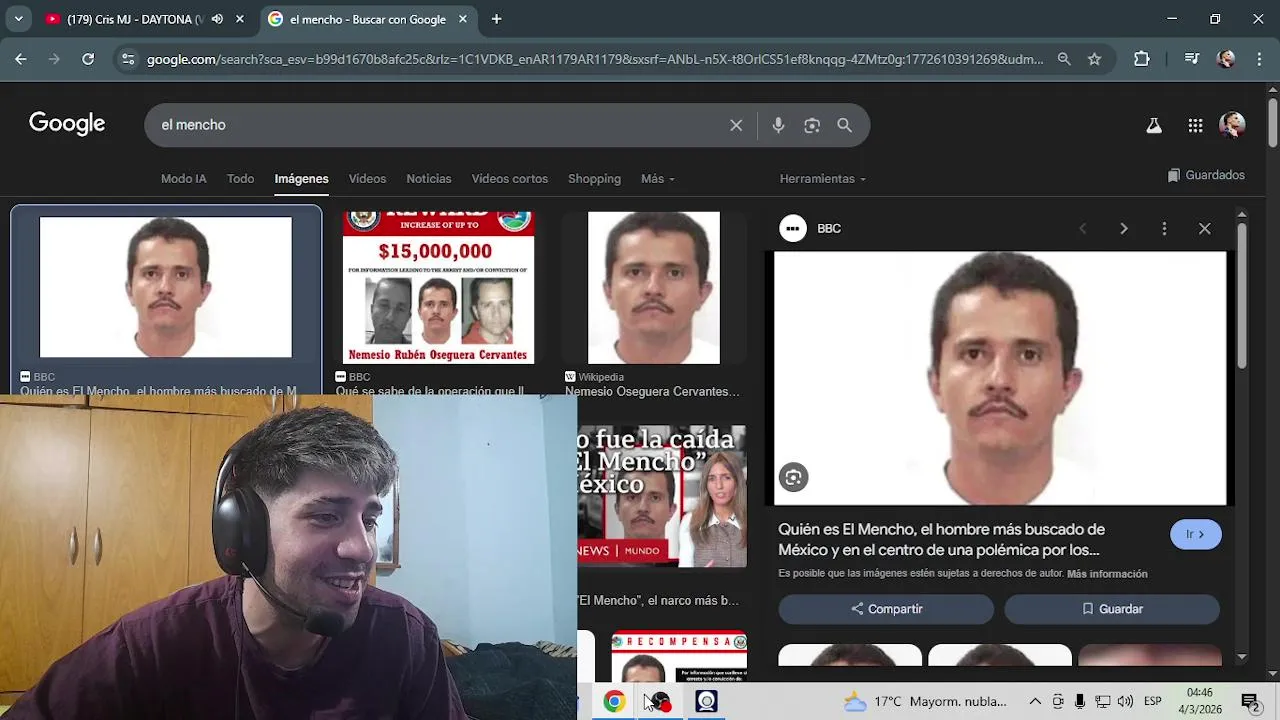Screen dimensions: 1280x720
Task: Mute the Cris MJ DAYTONA tab audio
Action: tap(217, 19)
